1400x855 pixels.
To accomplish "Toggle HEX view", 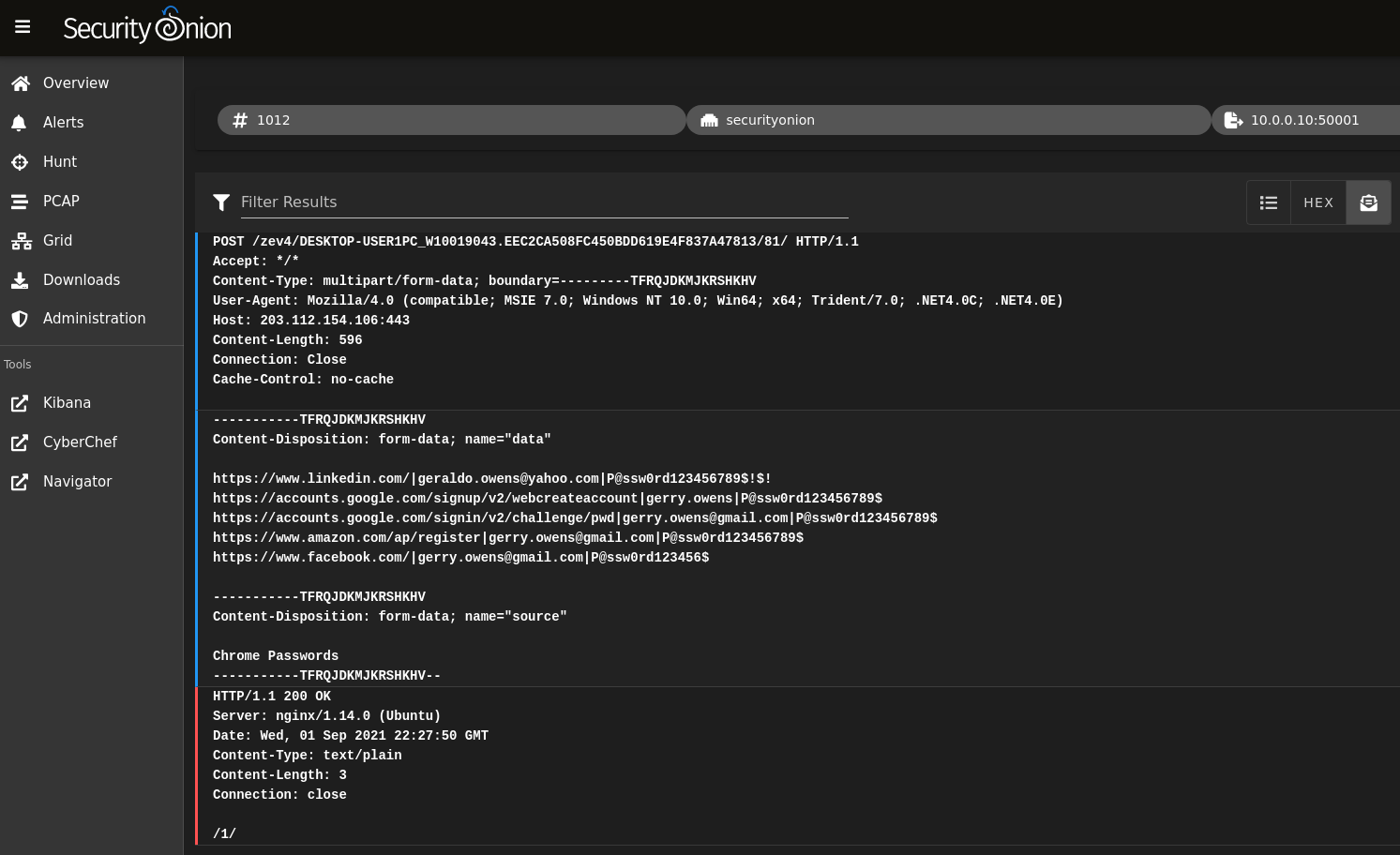I will point(1318,202).
